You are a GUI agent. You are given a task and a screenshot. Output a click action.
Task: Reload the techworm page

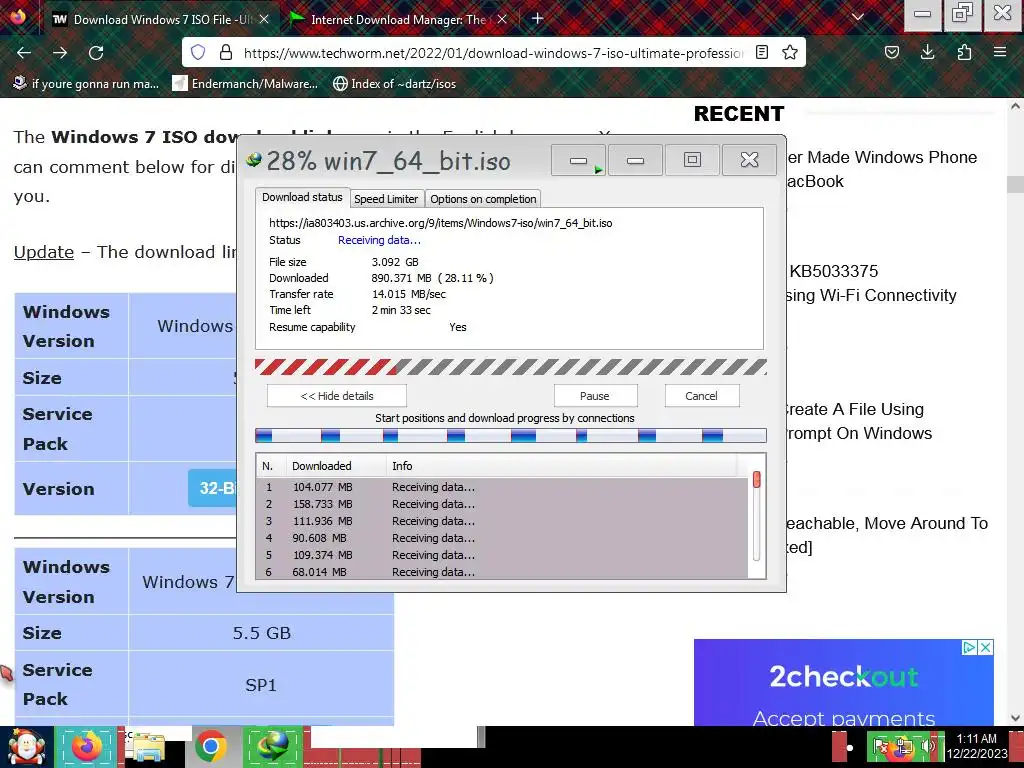[x=96, y=53]
